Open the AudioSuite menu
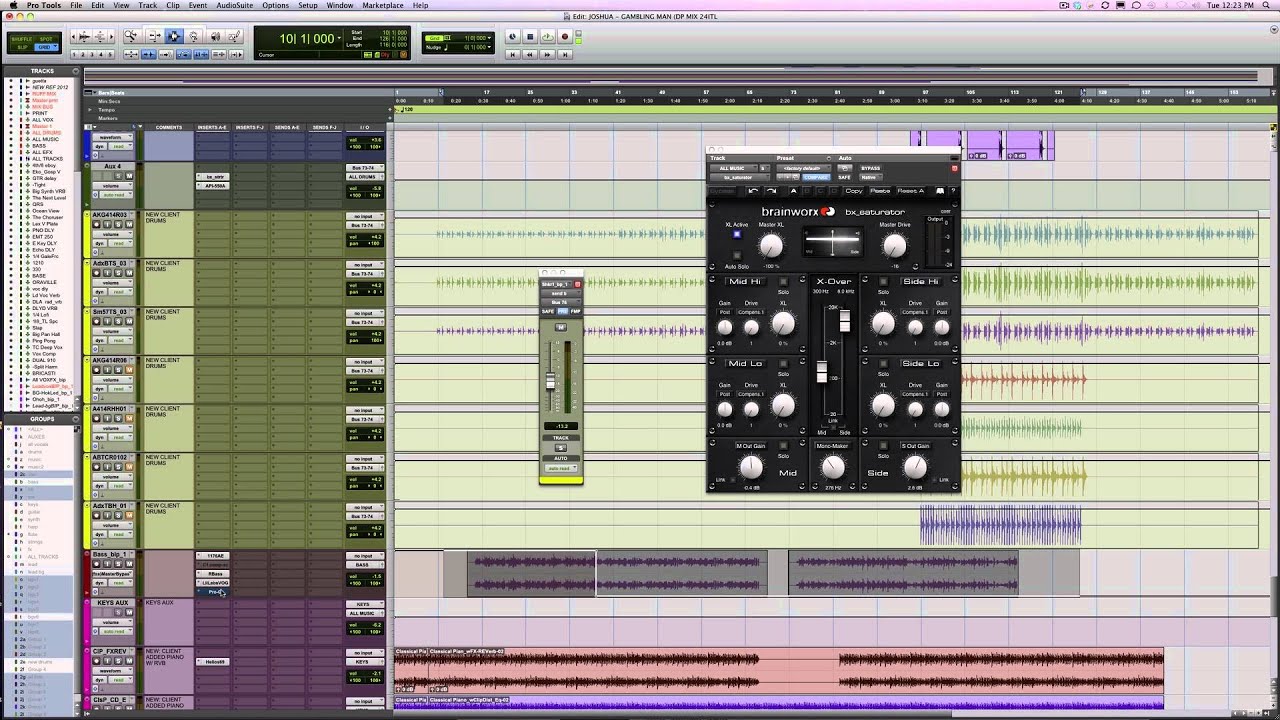 [x=235, y=5]
